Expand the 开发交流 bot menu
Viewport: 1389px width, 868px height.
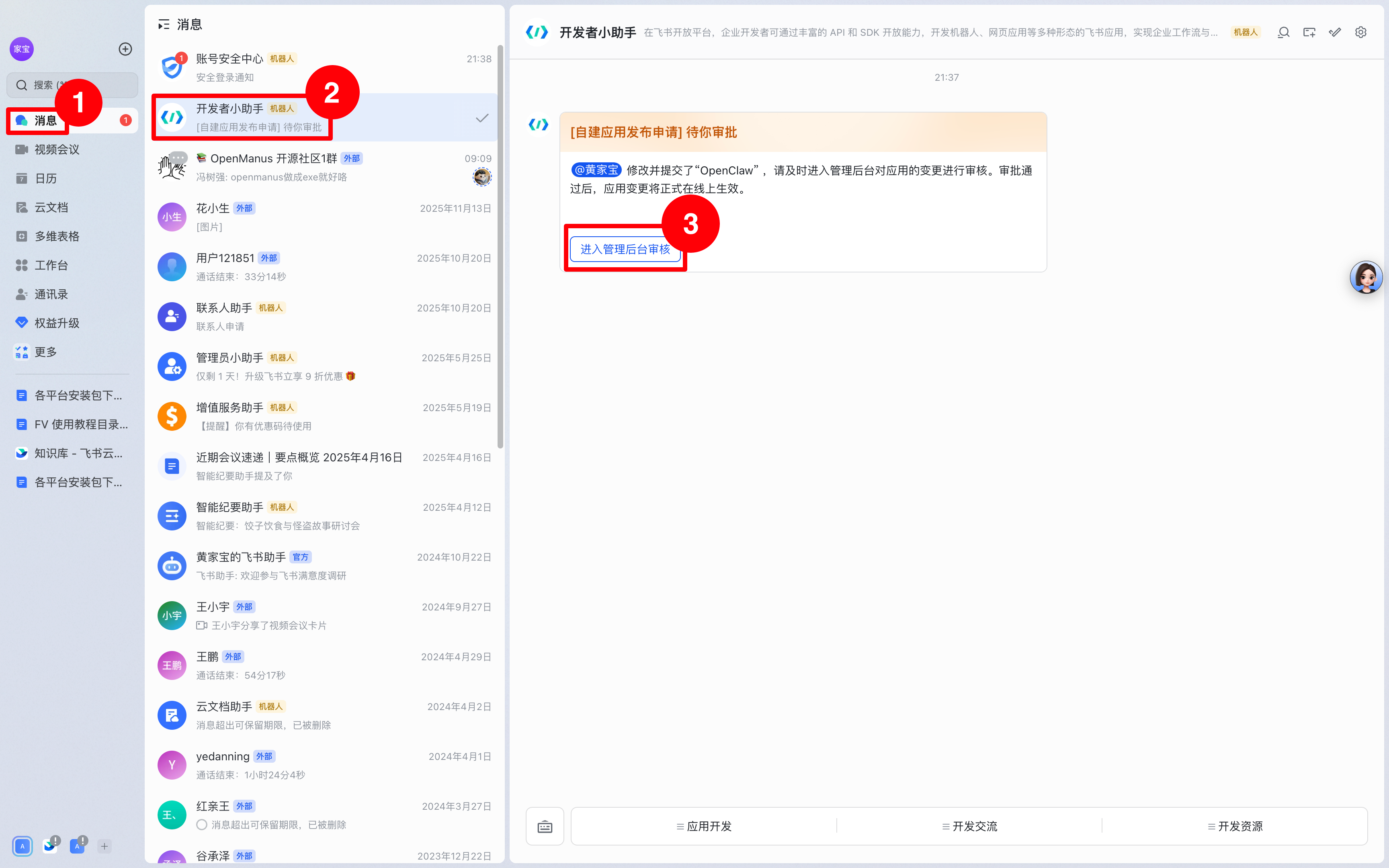click(x=969, y=826)
